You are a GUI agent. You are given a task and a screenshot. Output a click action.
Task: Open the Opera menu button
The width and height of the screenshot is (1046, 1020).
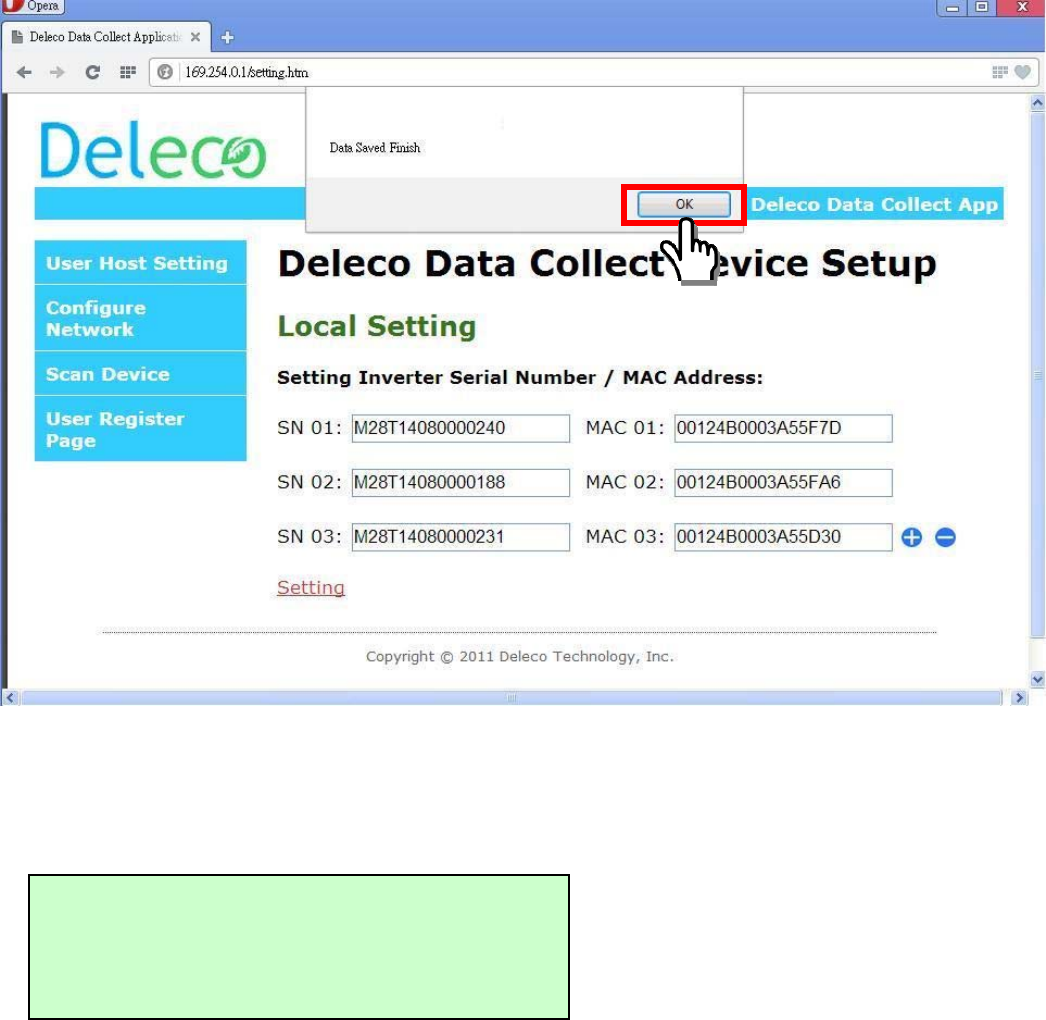tap(32, 6)
